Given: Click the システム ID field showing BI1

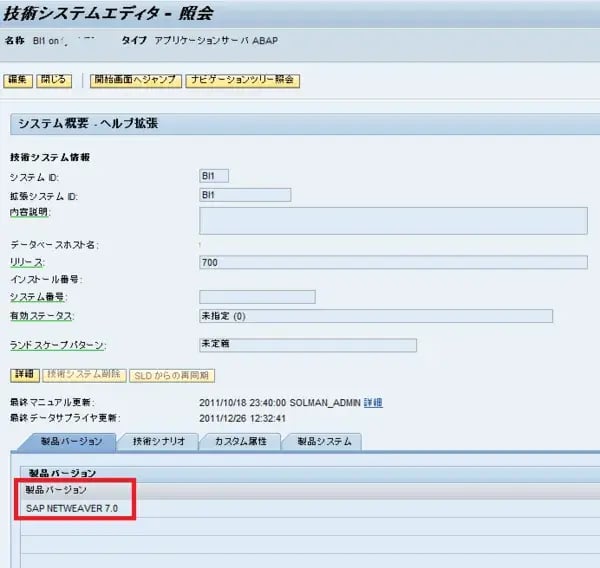Looking at the screenshot, I should tap(214, 176).
